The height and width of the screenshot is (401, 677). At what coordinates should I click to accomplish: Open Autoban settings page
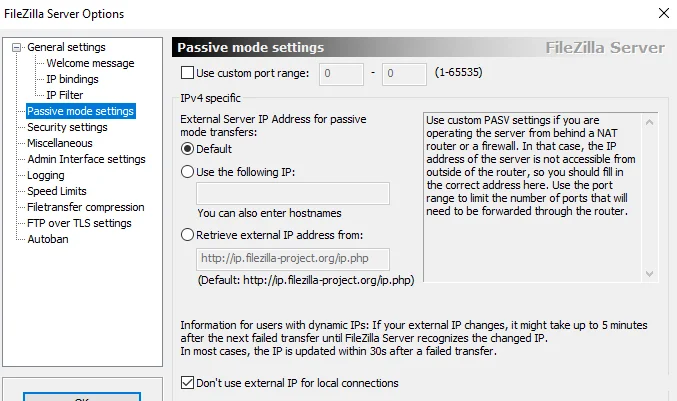click(48, 239)
